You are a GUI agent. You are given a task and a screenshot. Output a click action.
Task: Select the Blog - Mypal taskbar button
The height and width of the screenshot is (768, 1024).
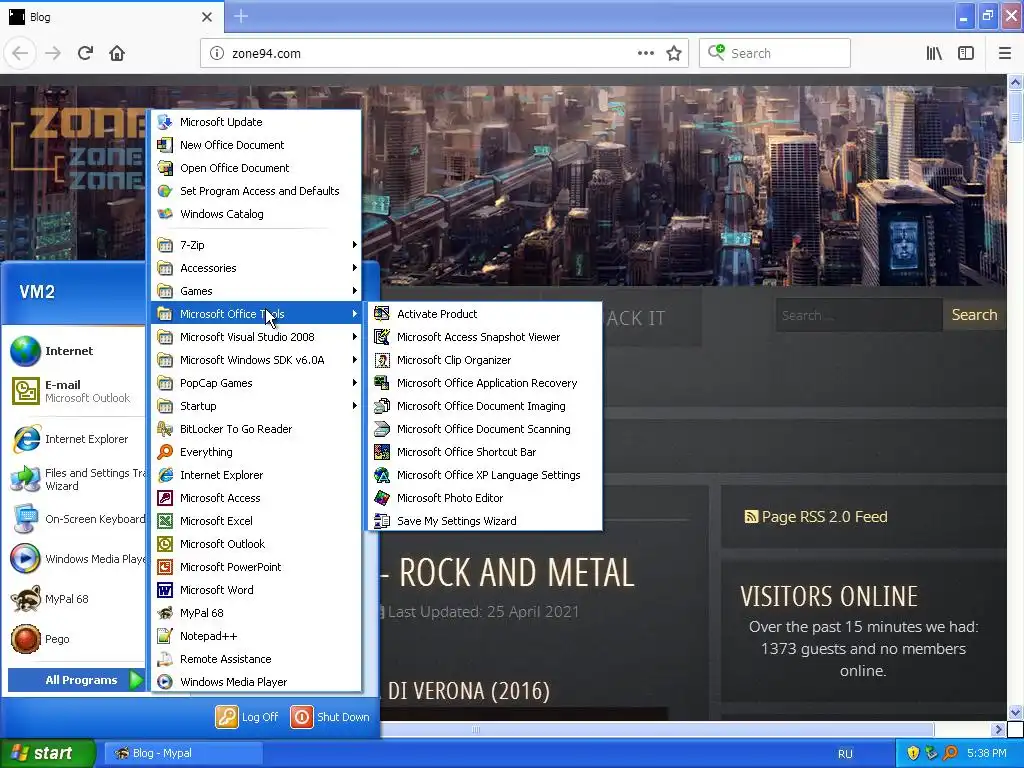183,753
